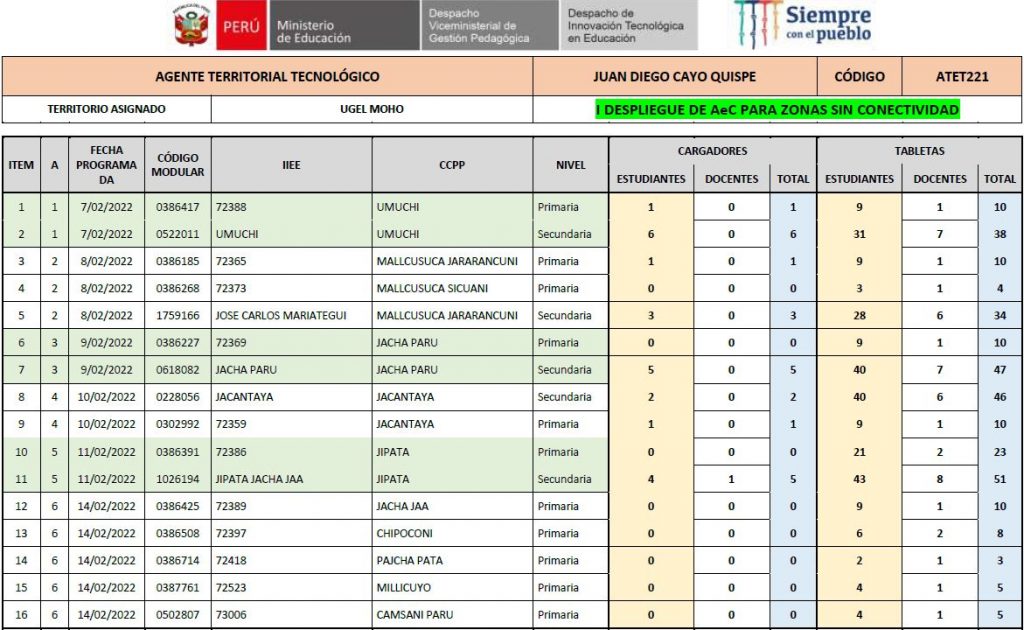Viewport: 1024px width, 630px height.
Task: Select the CARGADORES group header
Action: [x=712, y=151]
